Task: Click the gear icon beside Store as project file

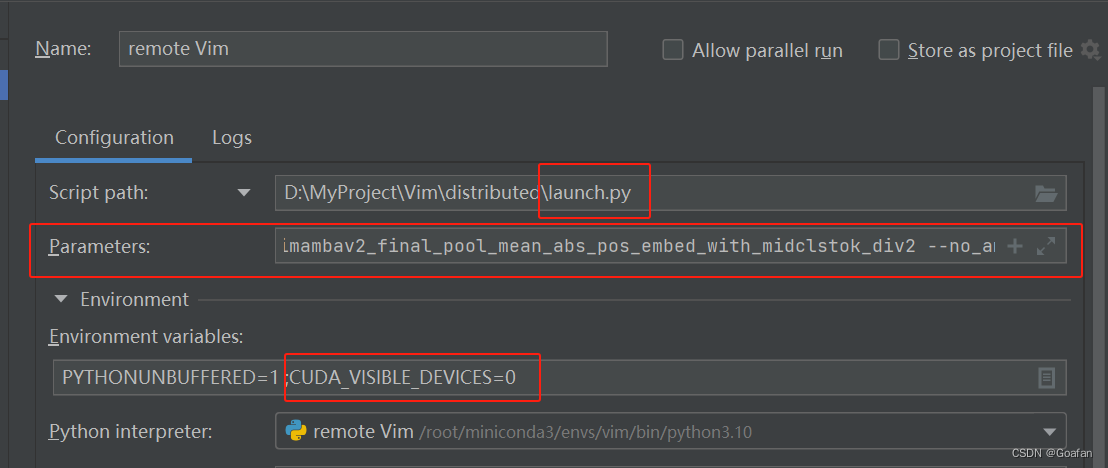Action: 1091,50
